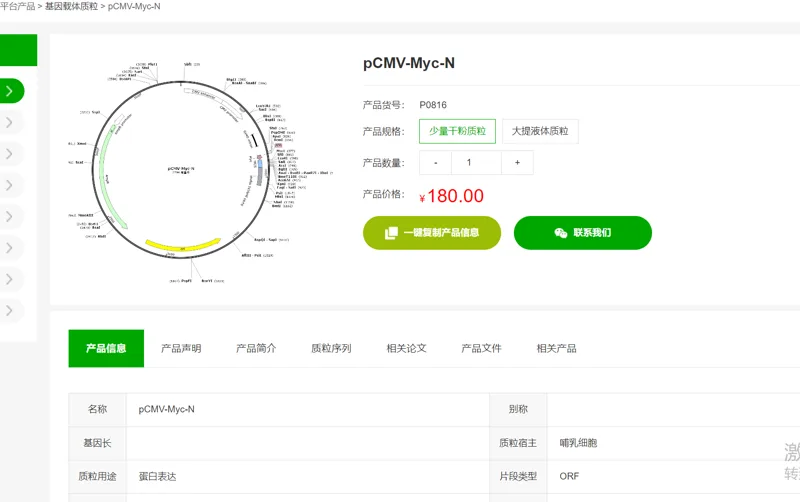
Task: Click the 联系我们 button
Action: click(x=583, y=233)
